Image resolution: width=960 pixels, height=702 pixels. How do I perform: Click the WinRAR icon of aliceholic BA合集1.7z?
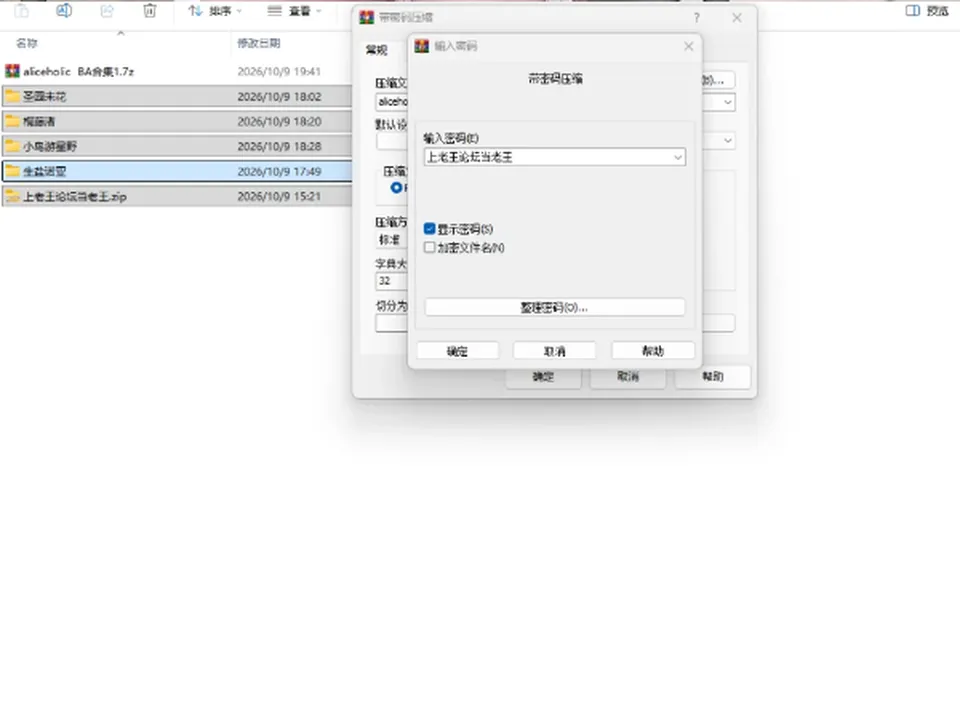12,72
